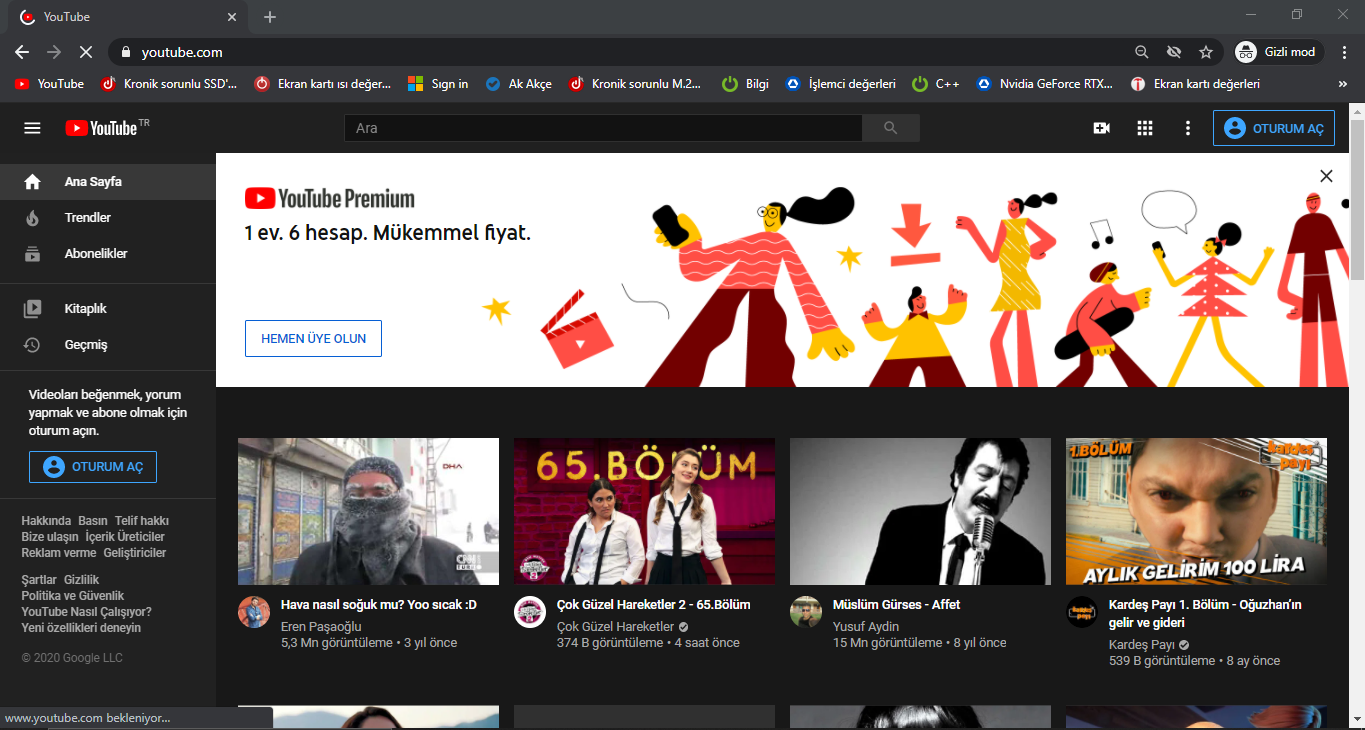The width and height of the screenshot is (1365, 730).
Task: Open the Sign in bookmark
Action: click(x=438, y=84)
